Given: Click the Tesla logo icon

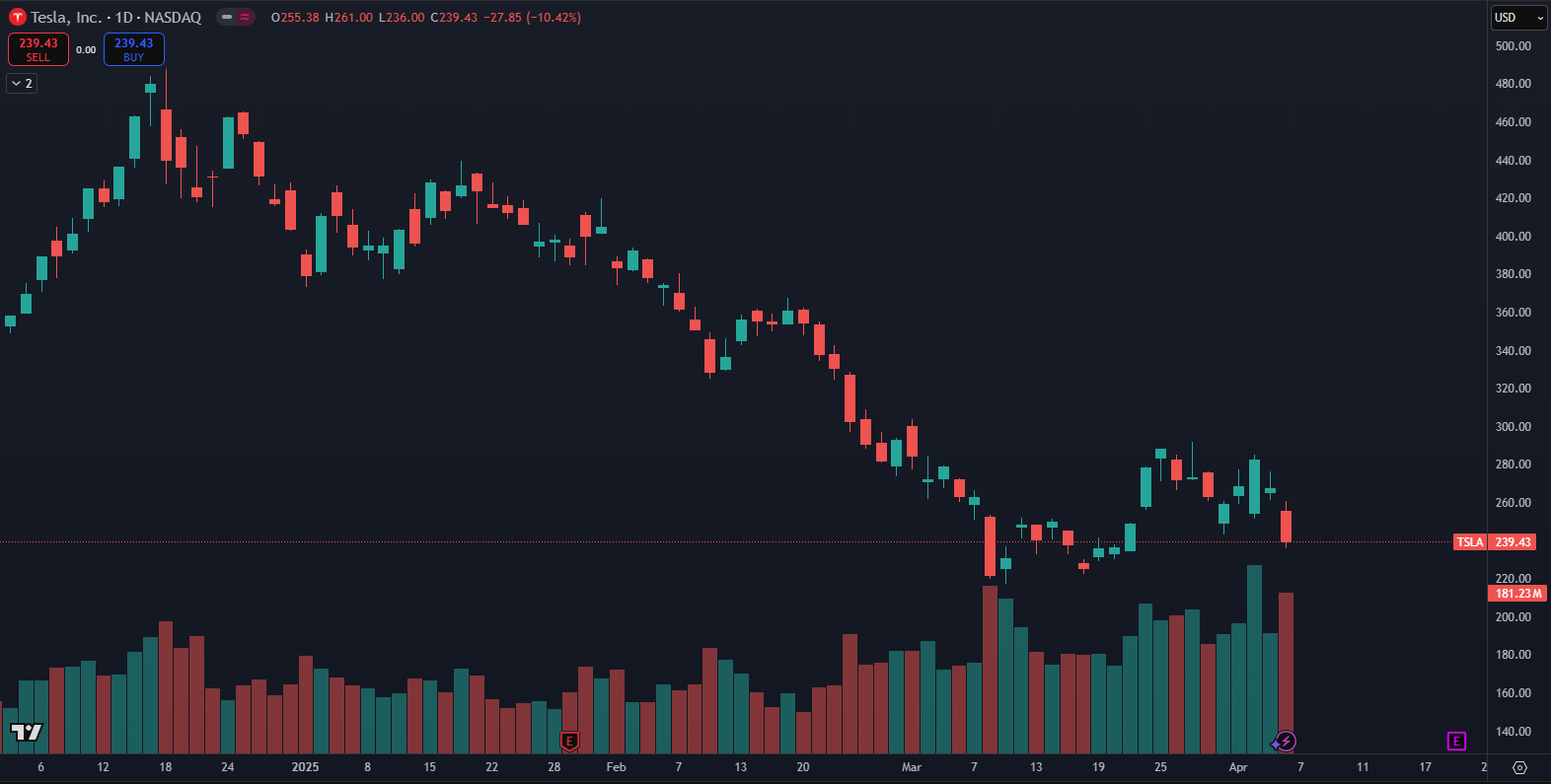Looking at the screenshot, I should [17, 17].
